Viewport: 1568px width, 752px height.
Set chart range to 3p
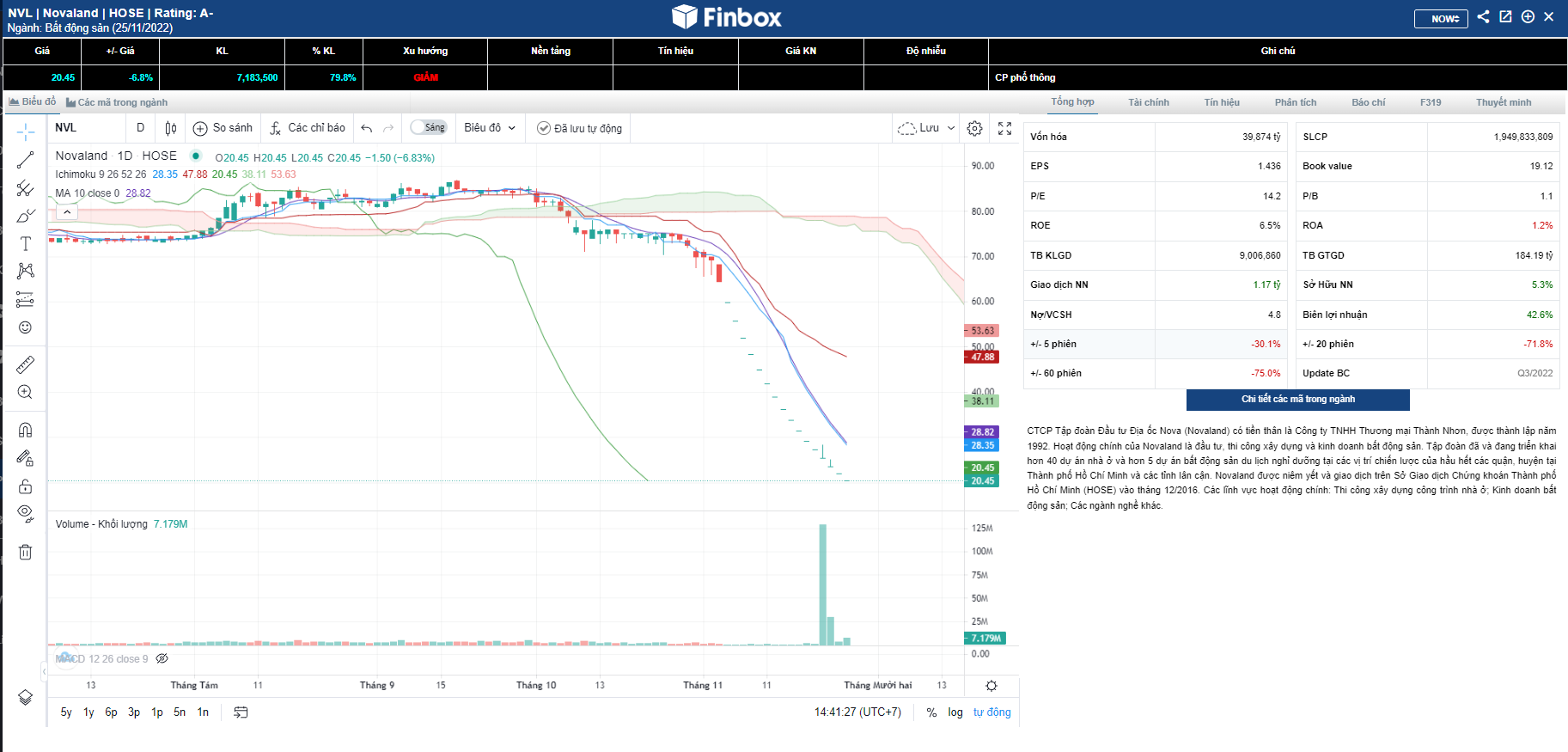tap(134, 712)
